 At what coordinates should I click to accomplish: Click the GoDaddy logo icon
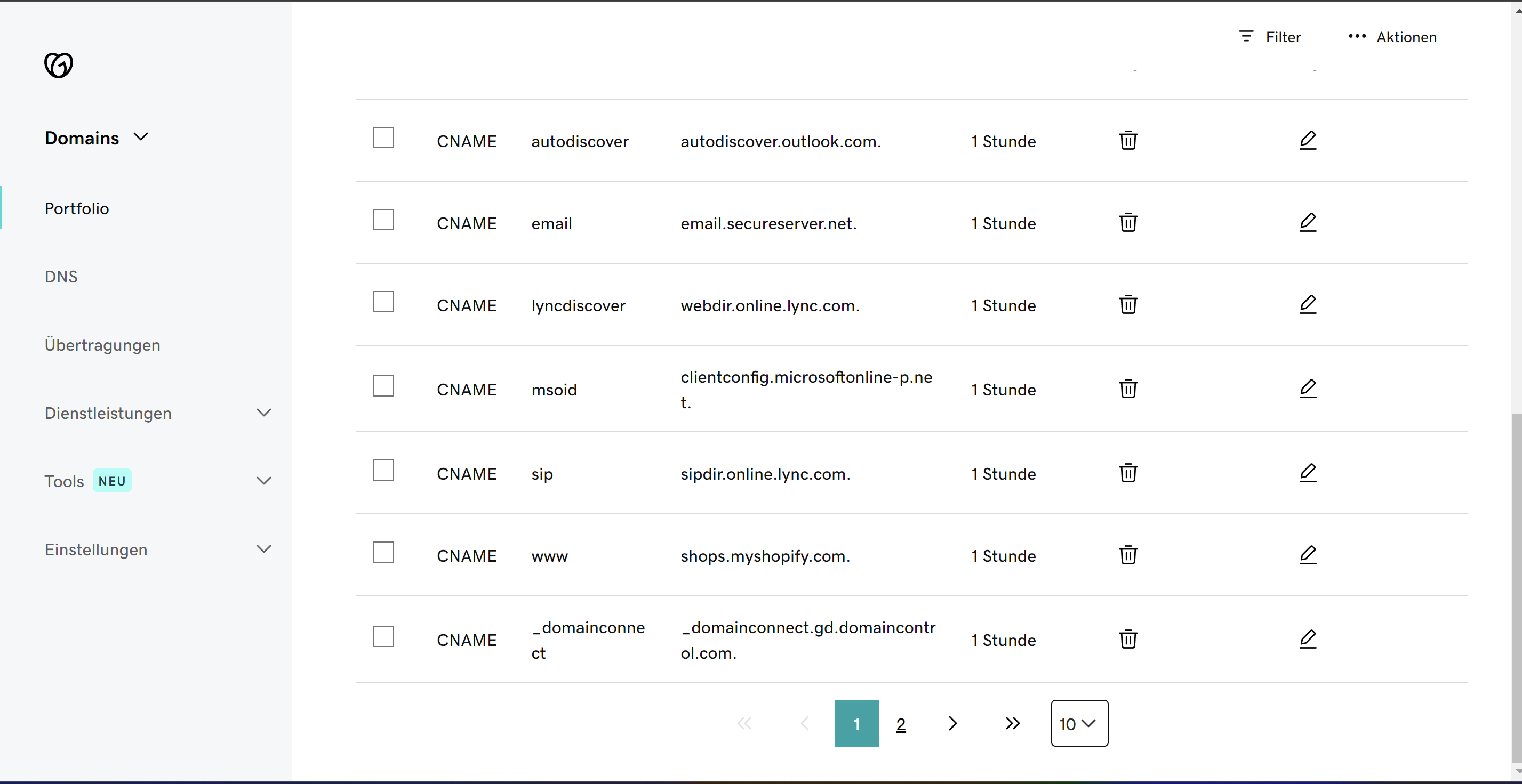click(59, 65)
